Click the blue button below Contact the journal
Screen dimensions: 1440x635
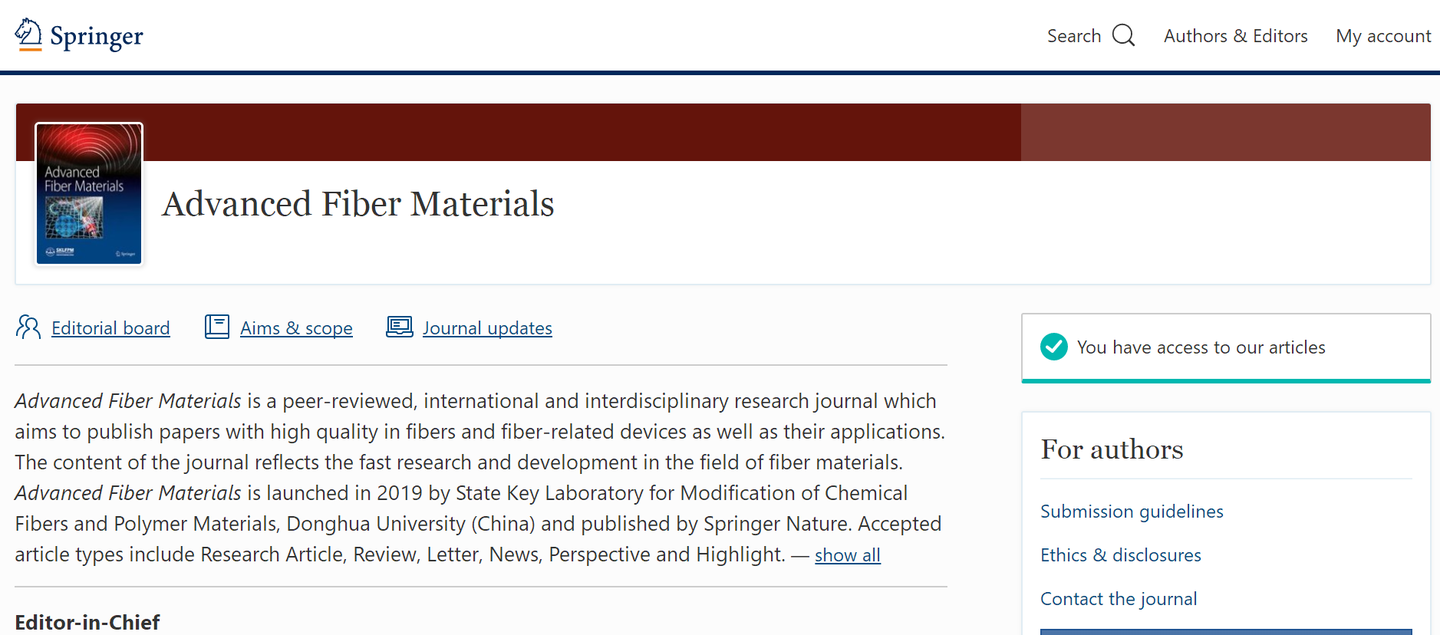pos(1225,631)
